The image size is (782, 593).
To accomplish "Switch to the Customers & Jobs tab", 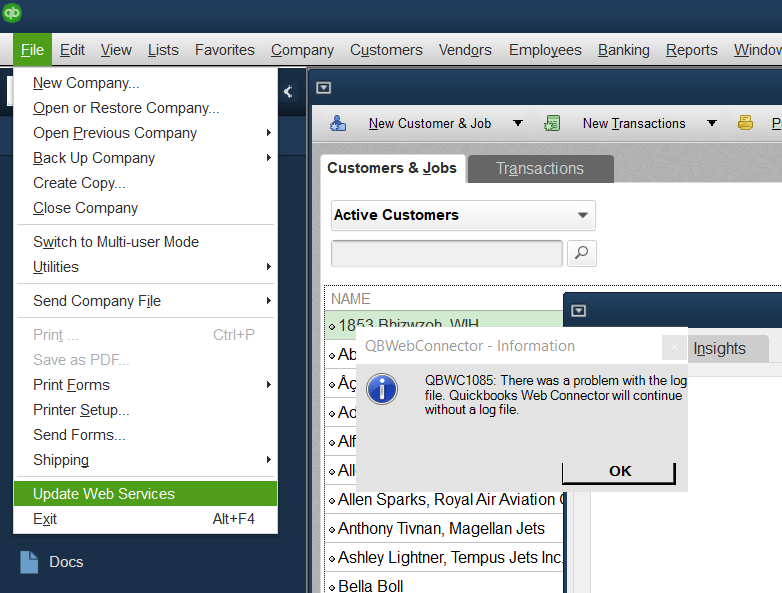I will [x=392, y=168].
